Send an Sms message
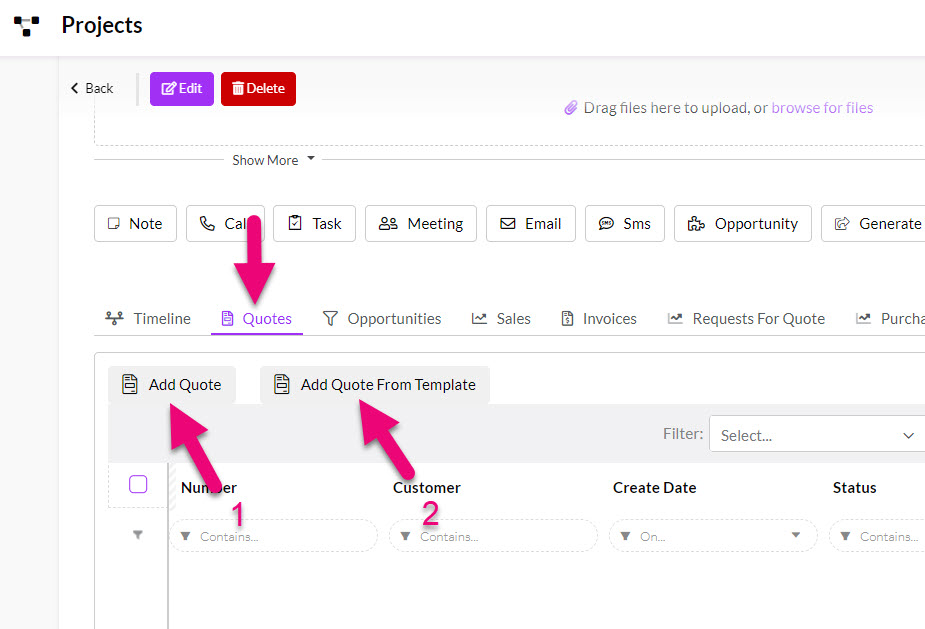 coord(625,224)
